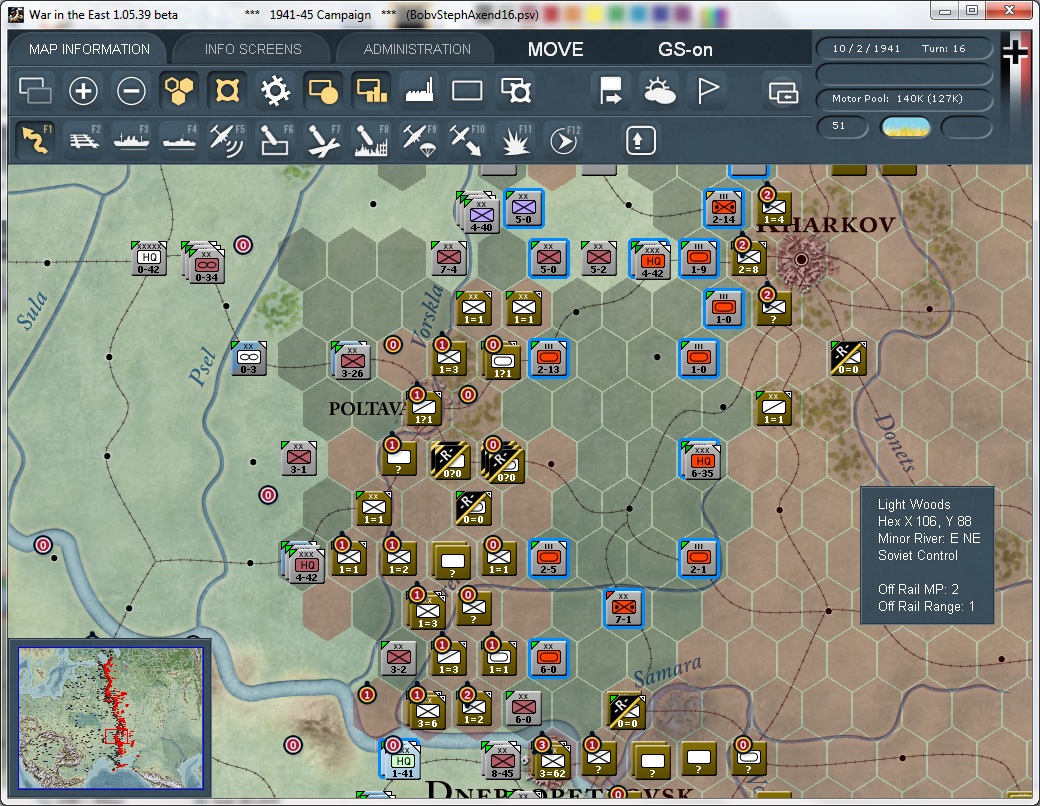This screenshot has width=1040, height=806.
Task: Select the 3-26 infantry stack
Action: point(351,361)
